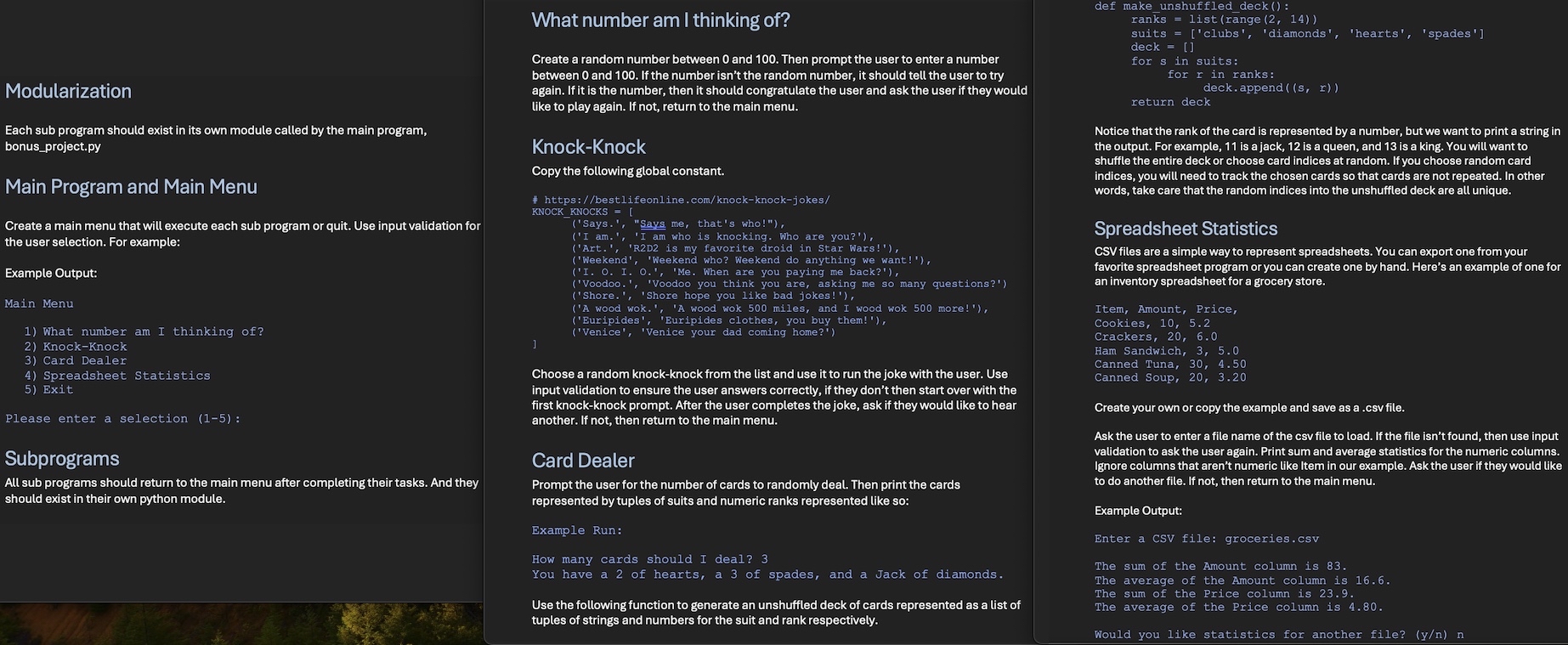Select menu line '2) Knock-Knock'
Screen dimensions: 1568x645
pos(76,347)
